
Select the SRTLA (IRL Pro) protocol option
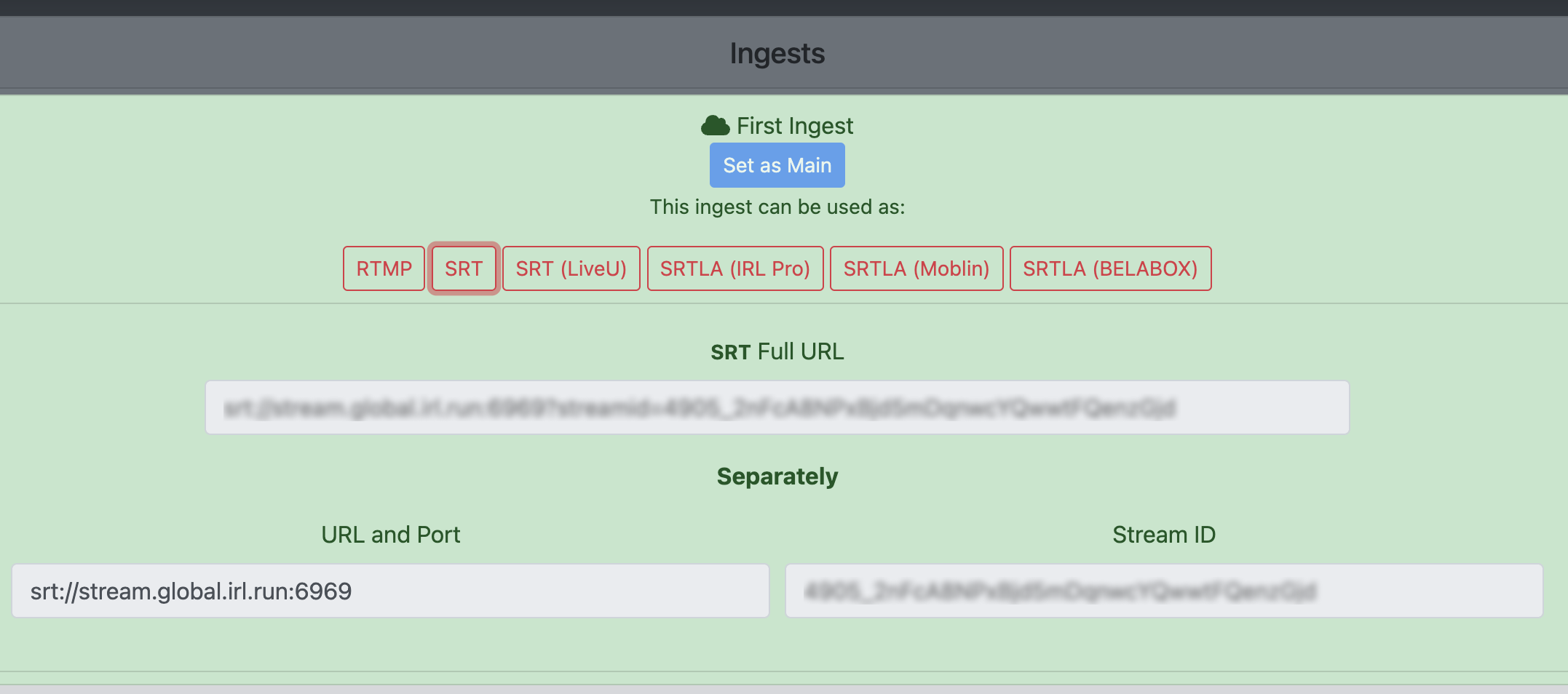tap(734, 268)
